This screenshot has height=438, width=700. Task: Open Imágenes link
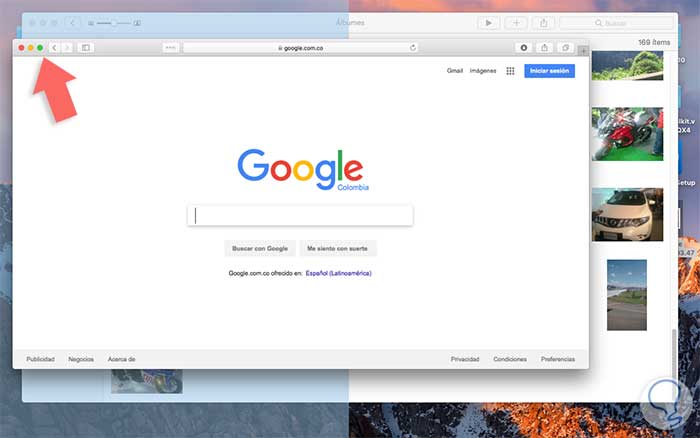[x=483, y=71]
